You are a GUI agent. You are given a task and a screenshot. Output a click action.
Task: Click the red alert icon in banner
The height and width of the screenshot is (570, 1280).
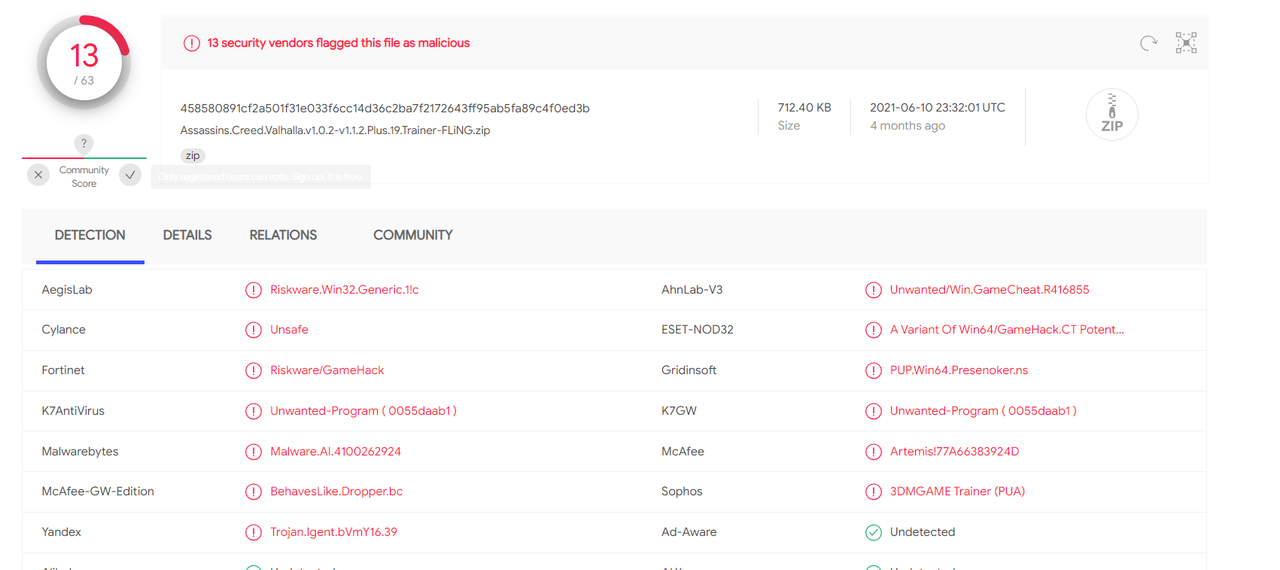coord(191,43)
